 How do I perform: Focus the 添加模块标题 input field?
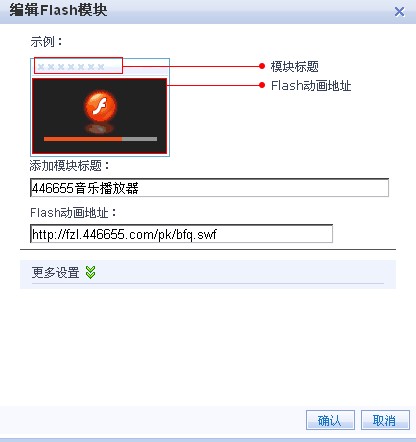pos(209,188)
